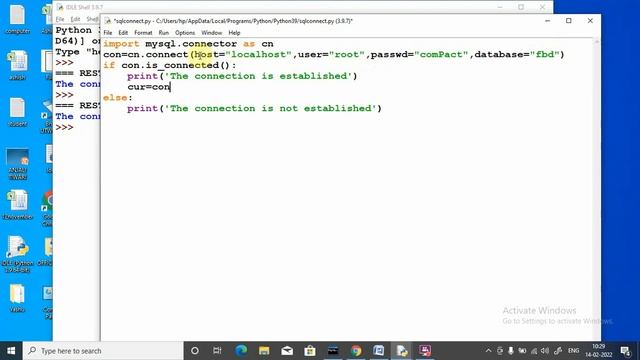
Task: Click the ENG language indicator
Action: [573, 351]
